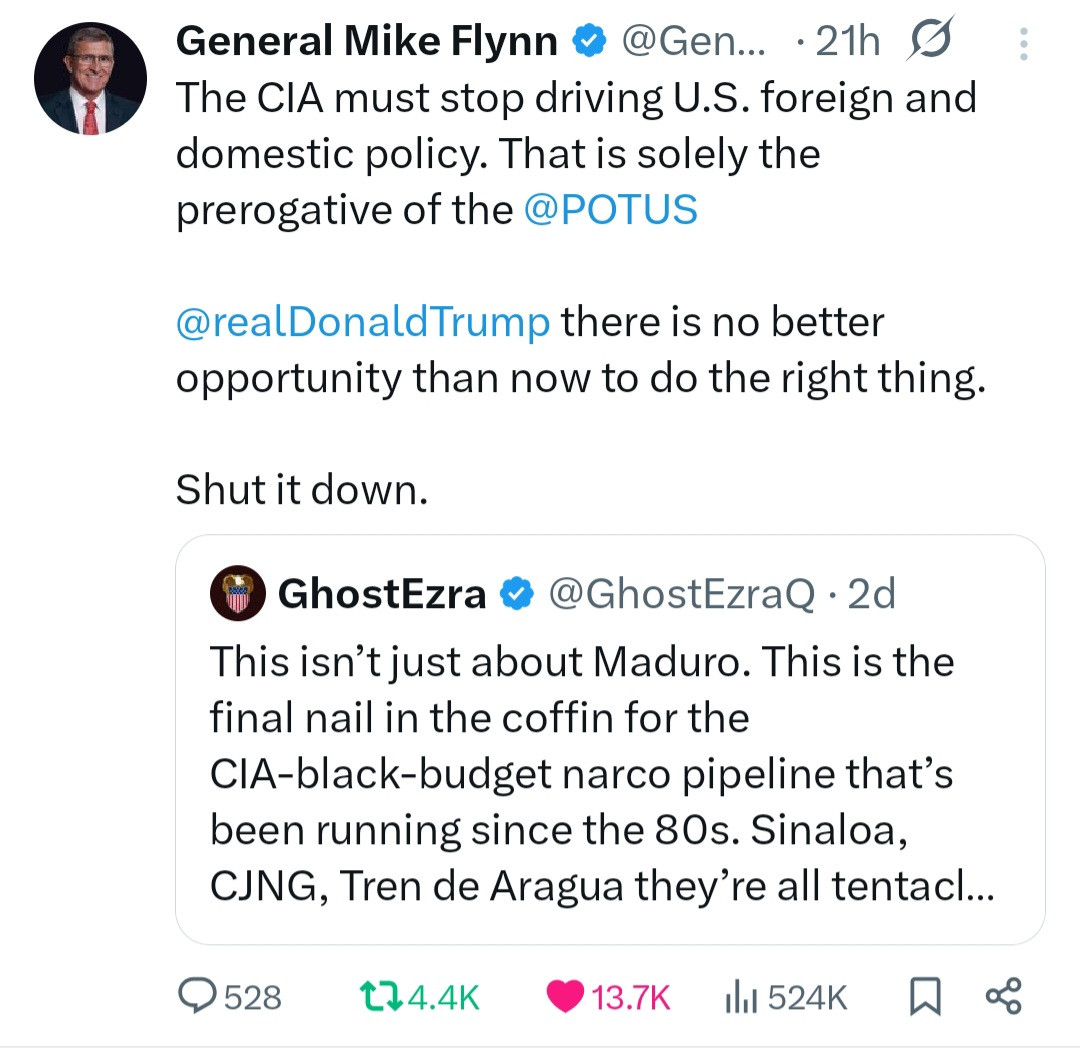Open three-dot more options menu
This screenshot has width=1080, height=1052.
1022,42
